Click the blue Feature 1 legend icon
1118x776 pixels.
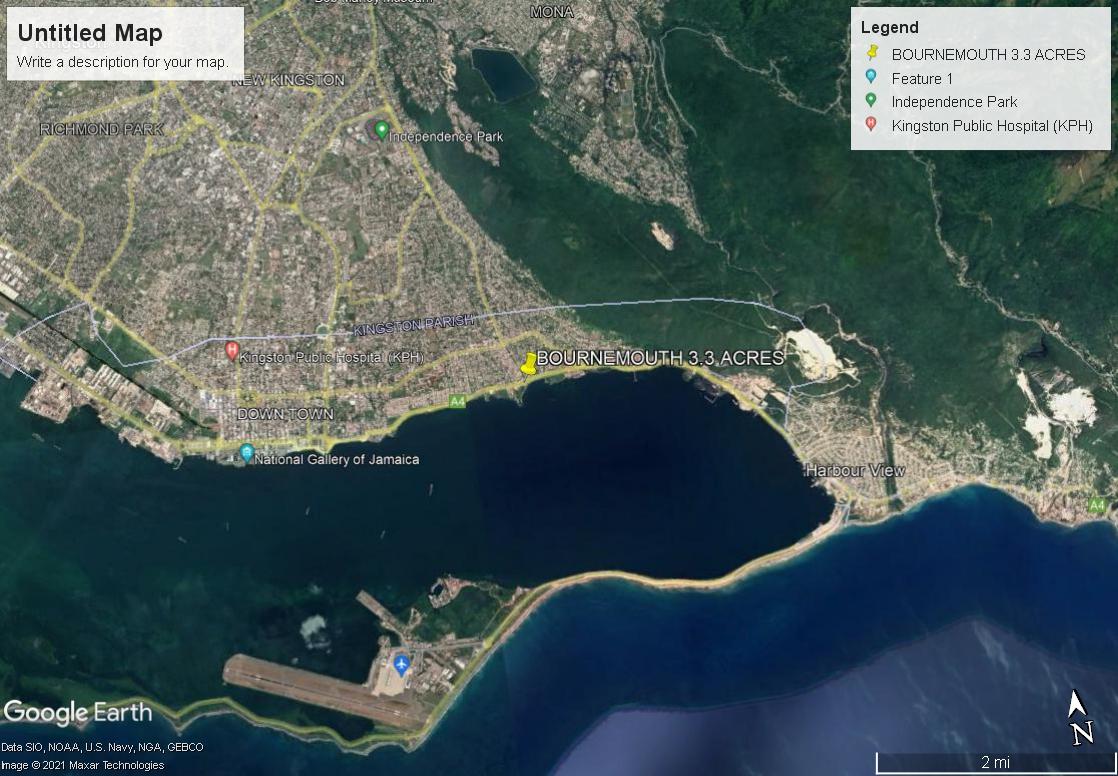[871, 77]
